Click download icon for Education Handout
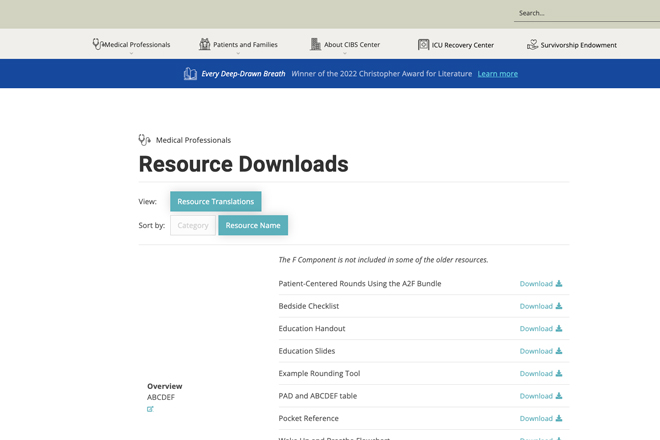This screenshot has width=660, height=440. [559, 328]
